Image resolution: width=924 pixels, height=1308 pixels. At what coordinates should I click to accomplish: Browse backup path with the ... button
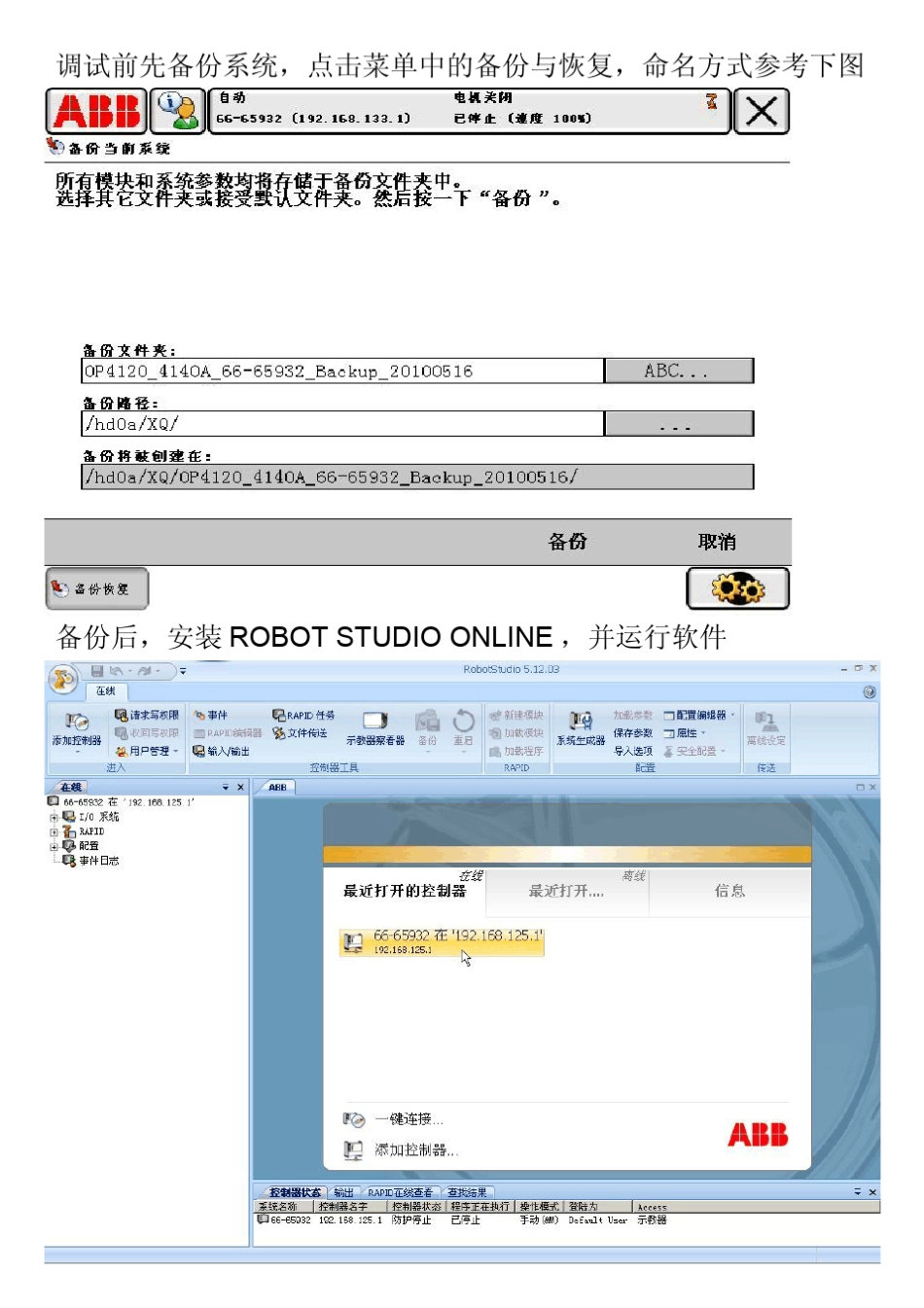pyautogui.click(x=679, y=424)
